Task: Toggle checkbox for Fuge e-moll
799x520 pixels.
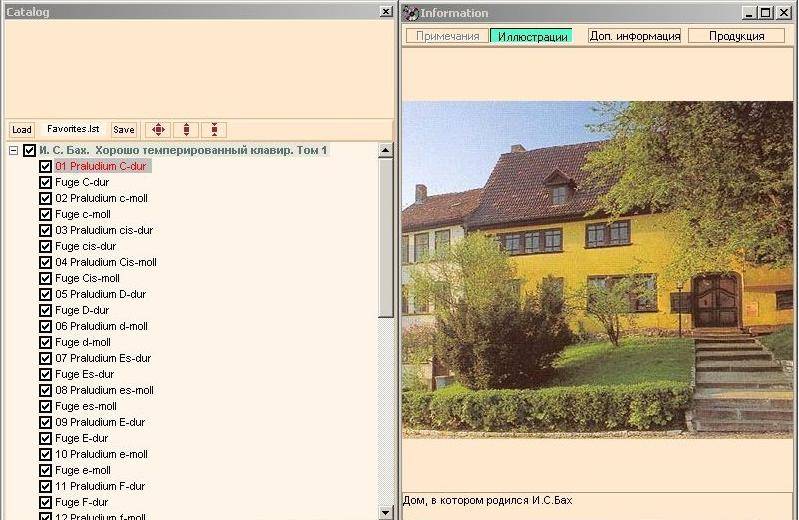Action: 45,470
